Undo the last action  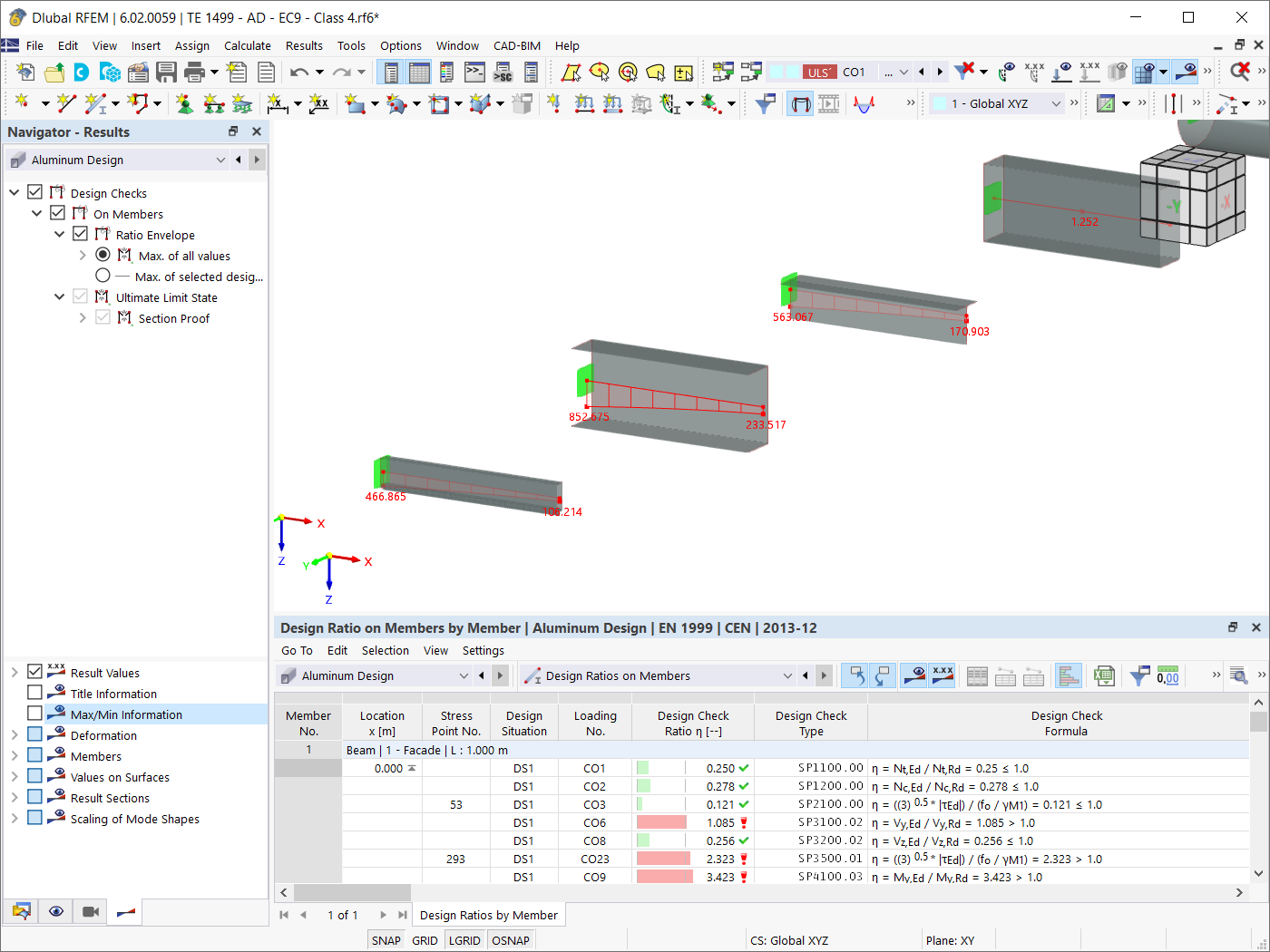299,73
